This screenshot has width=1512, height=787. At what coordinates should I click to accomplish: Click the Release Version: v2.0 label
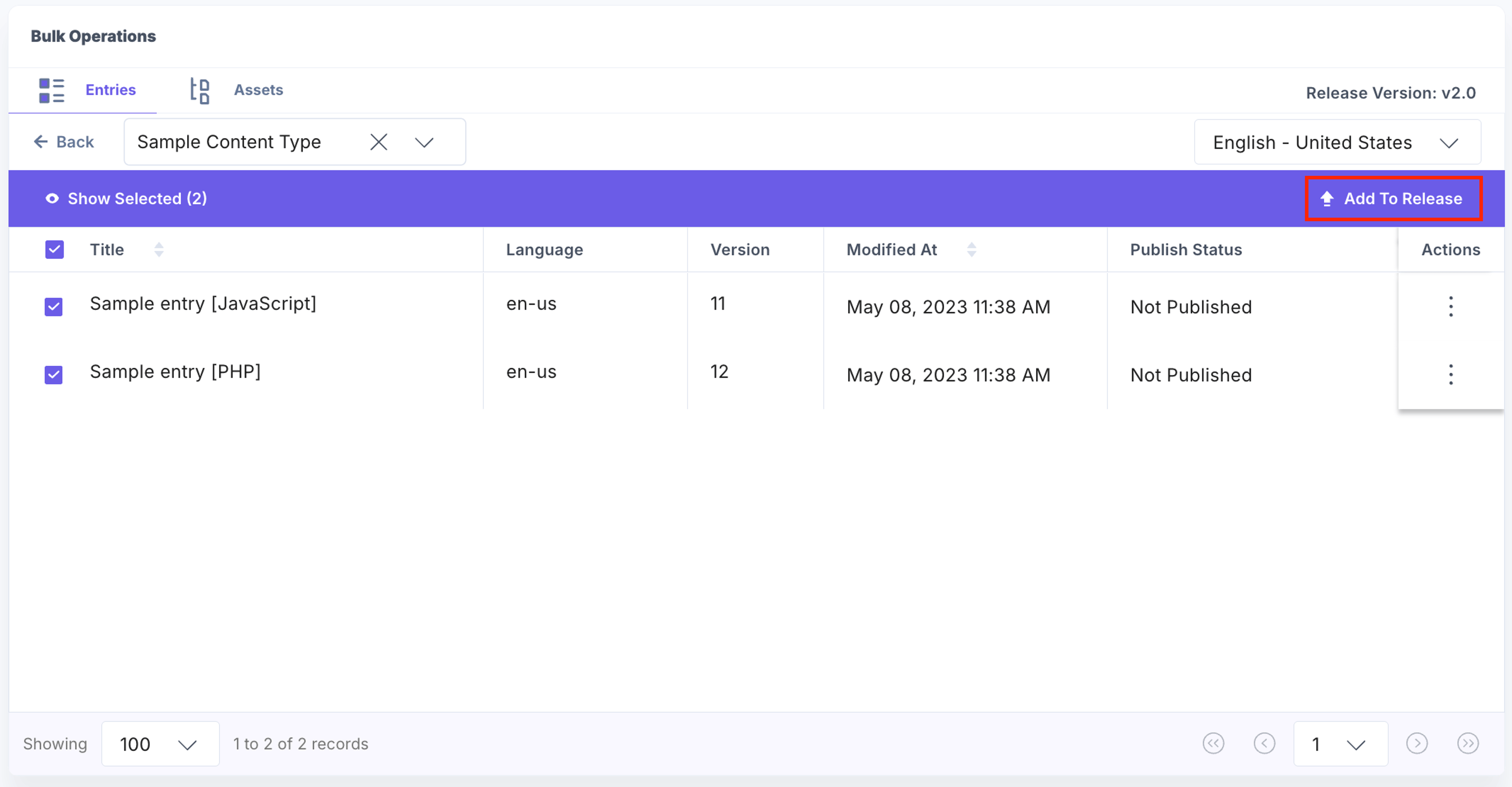[x=1390, y=93]
